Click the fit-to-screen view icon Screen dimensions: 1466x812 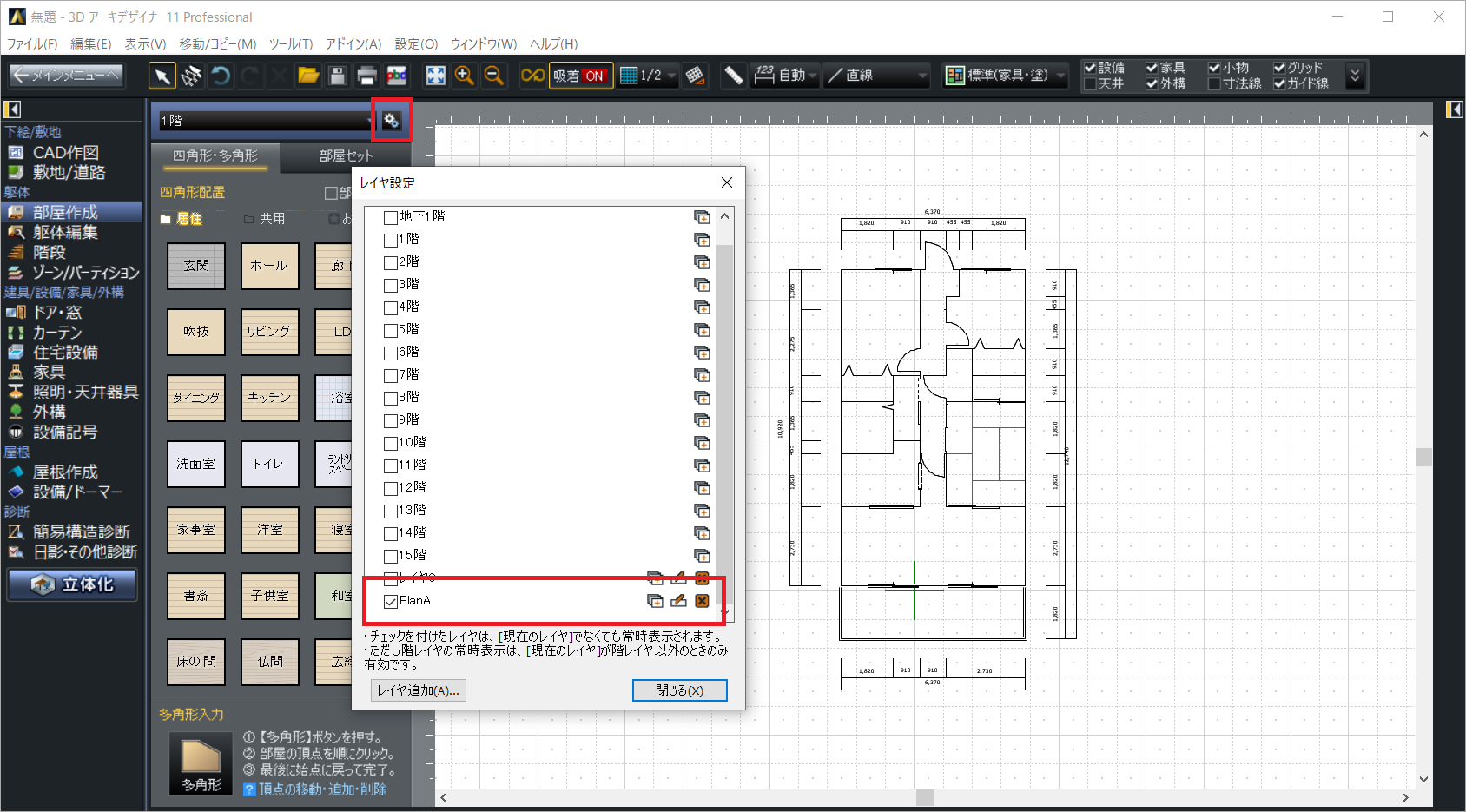pyautogui.click(x=435, y=76)
